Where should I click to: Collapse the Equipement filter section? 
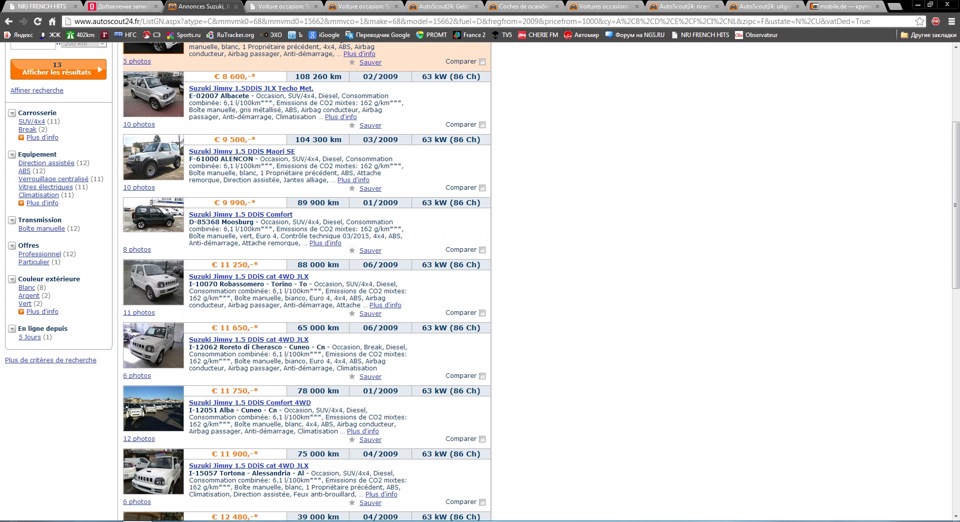point(12,155)
